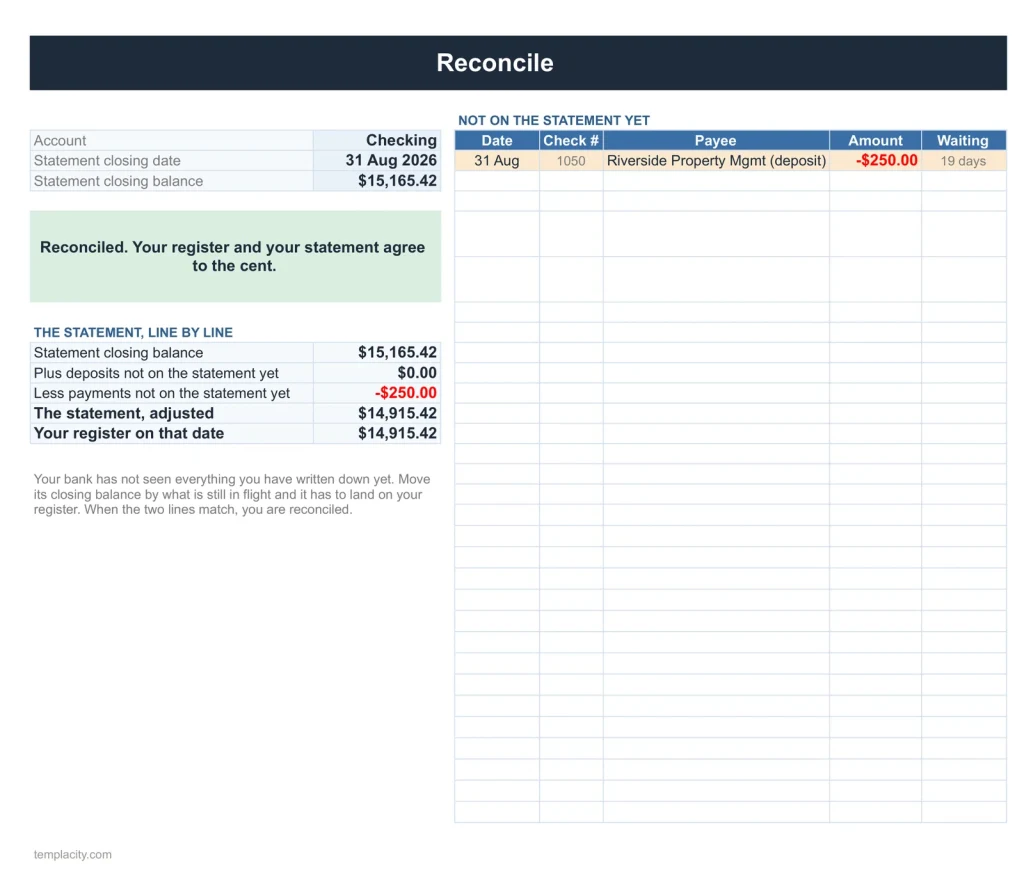The width and height of the screenshot is (1024, 882).
Task: Click NOT ON THE STATEMENT YET heading
Action: pos(554,121)
